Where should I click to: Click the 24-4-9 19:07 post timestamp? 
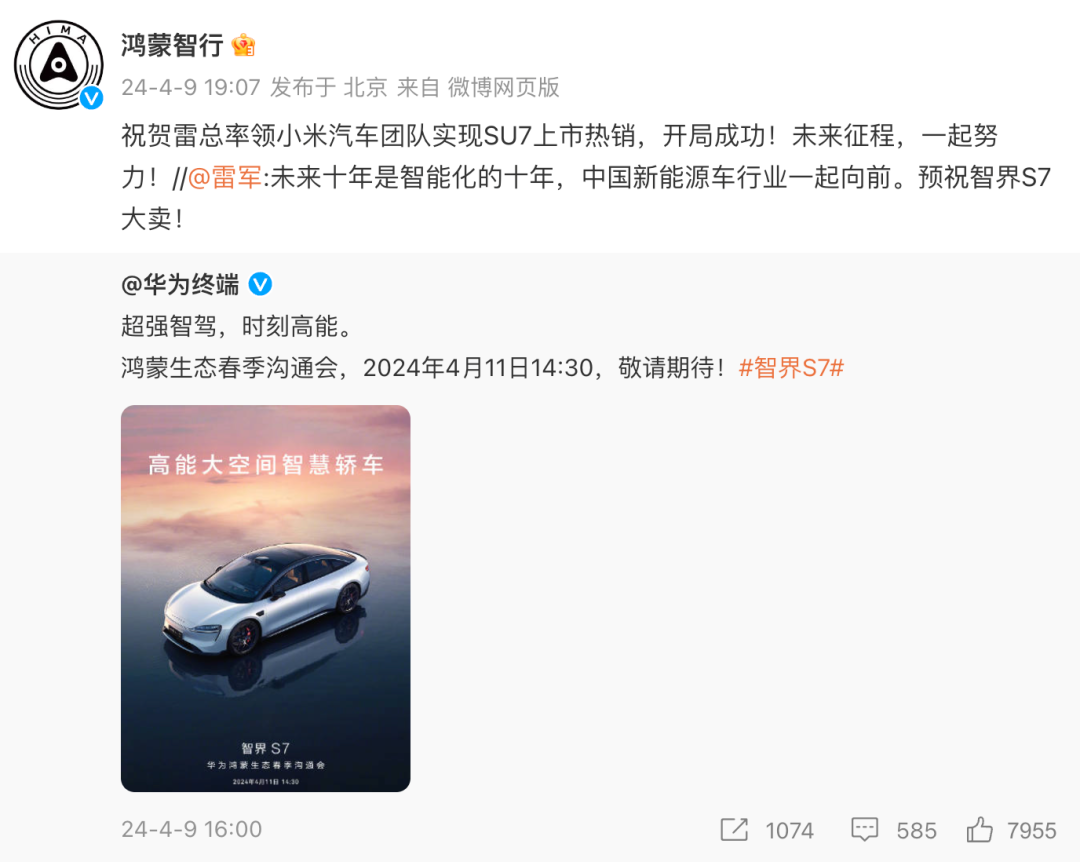point(191,88)
